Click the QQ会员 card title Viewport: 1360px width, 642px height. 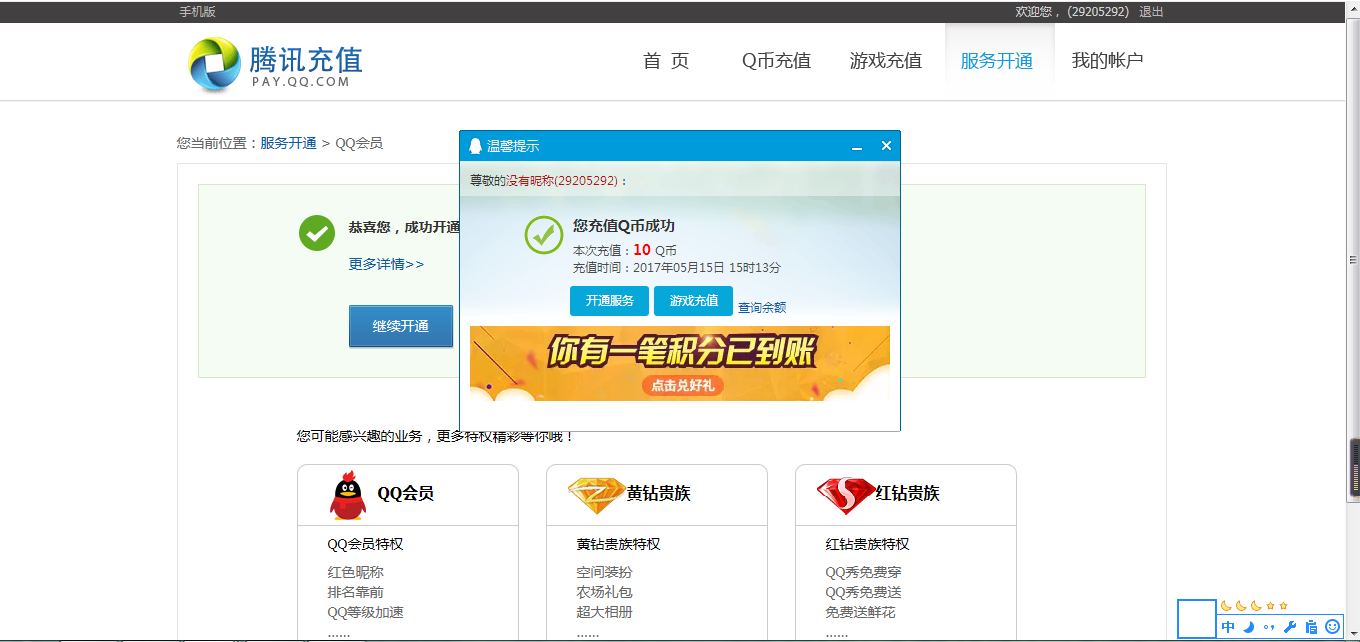pyautogui.click(x=405, y=493)
